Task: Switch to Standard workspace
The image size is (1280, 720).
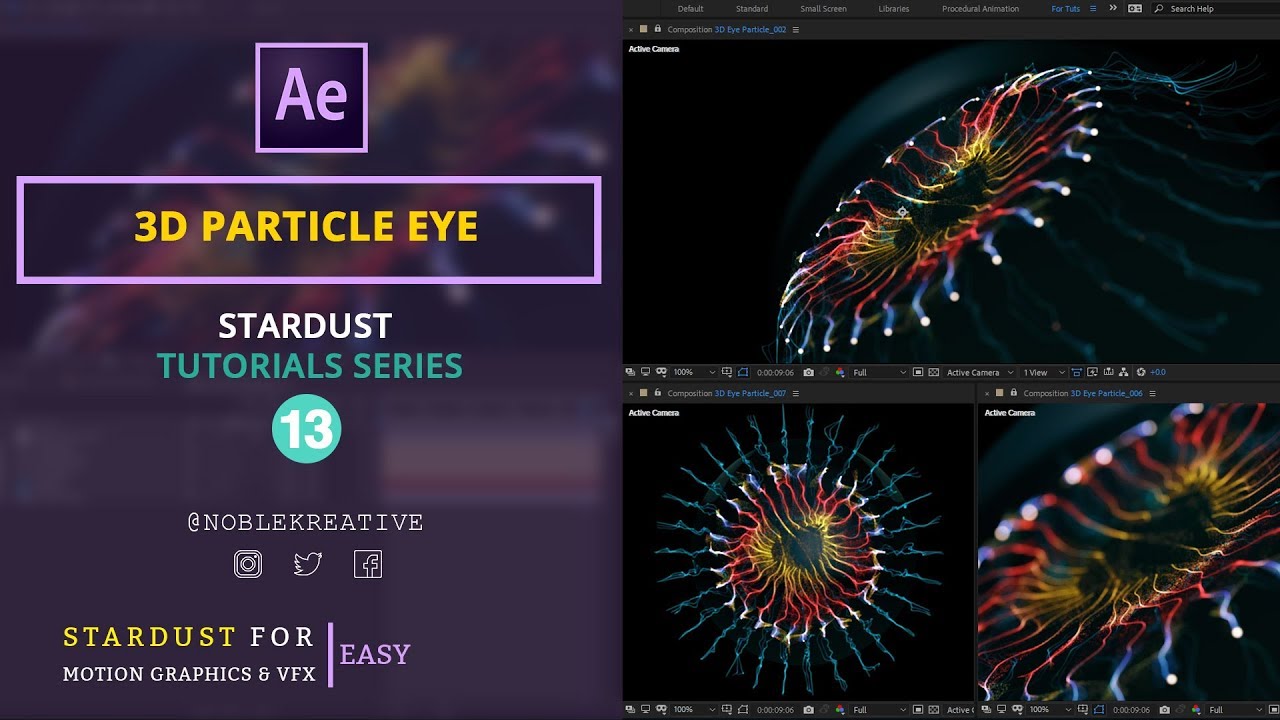Action: tap(752, 9)
